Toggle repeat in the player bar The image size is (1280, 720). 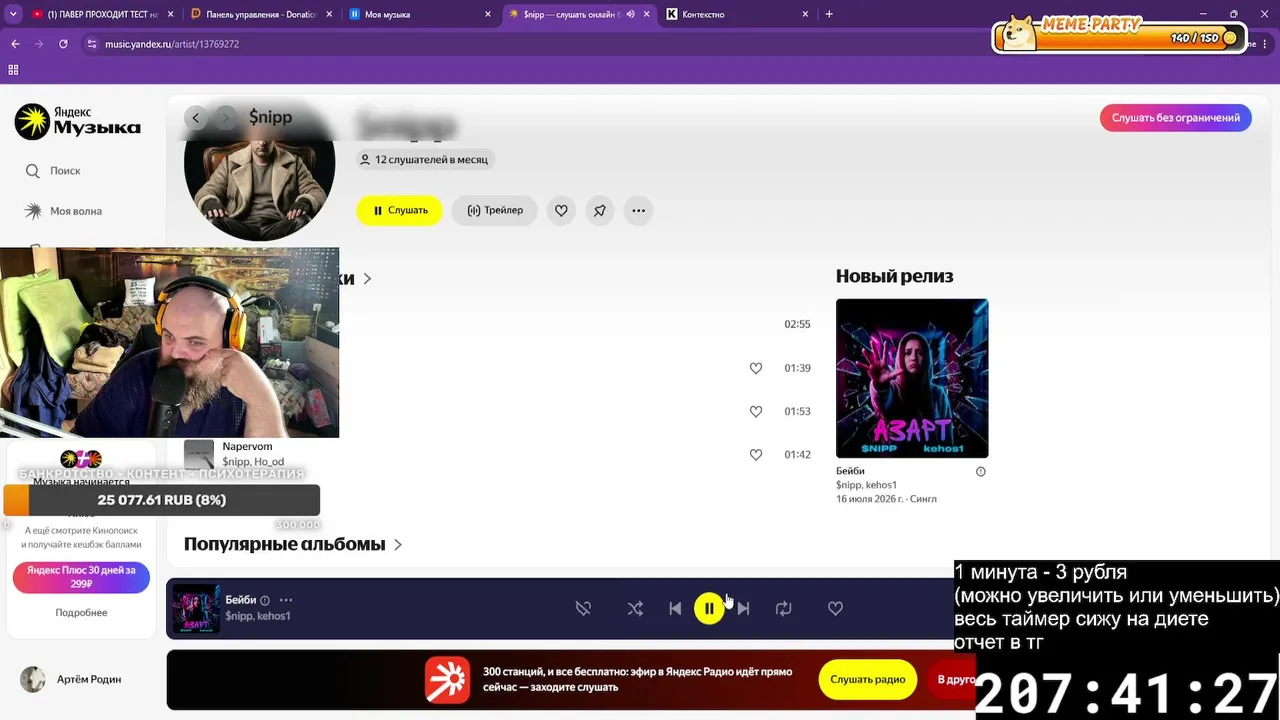click(x=783, y=608)
